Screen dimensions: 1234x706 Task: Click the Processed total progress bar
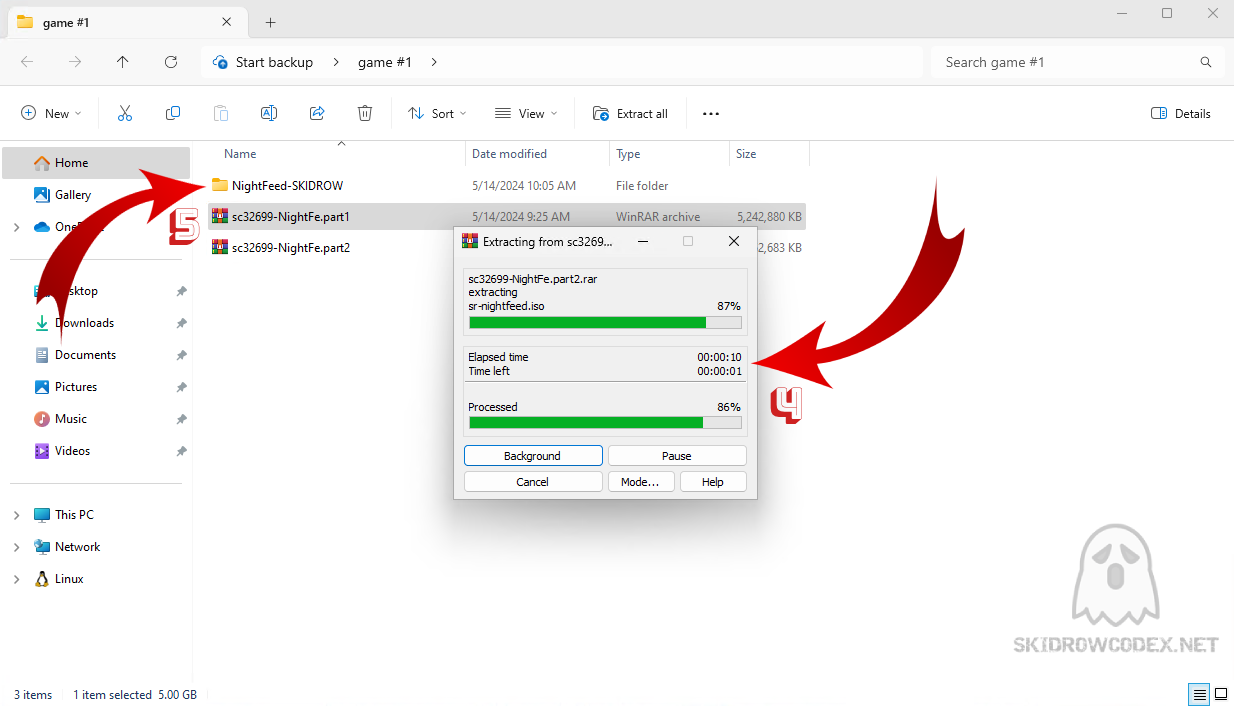click(x=605, y=423)
